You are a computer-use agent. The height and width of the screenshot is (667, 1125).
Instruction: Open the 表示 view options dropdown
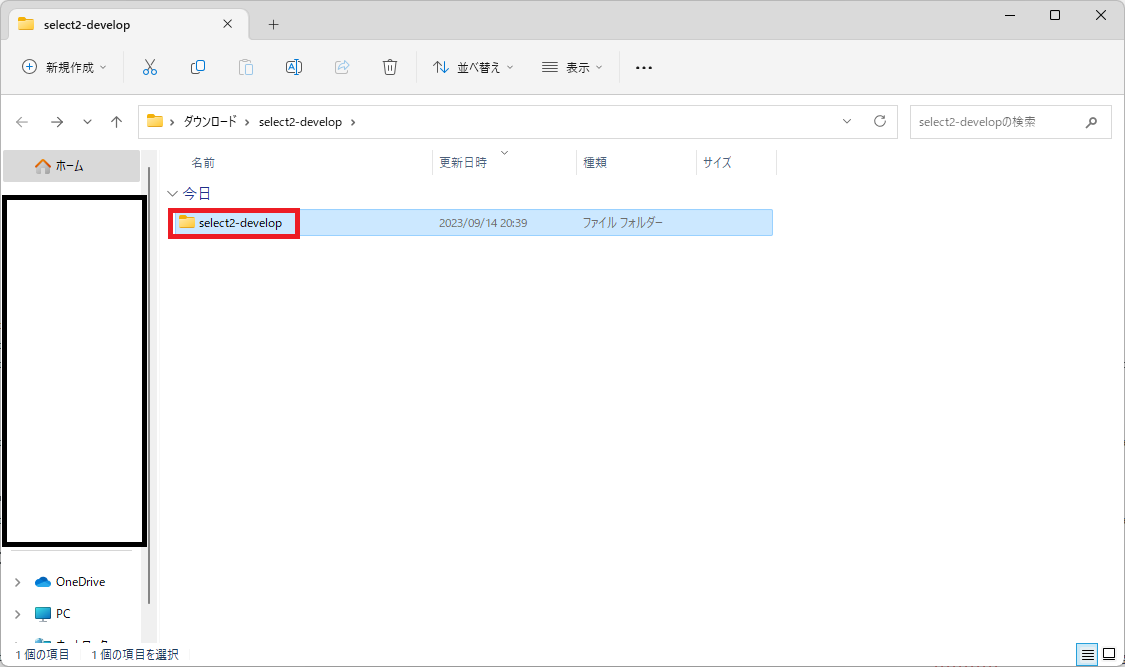point(571,67)
